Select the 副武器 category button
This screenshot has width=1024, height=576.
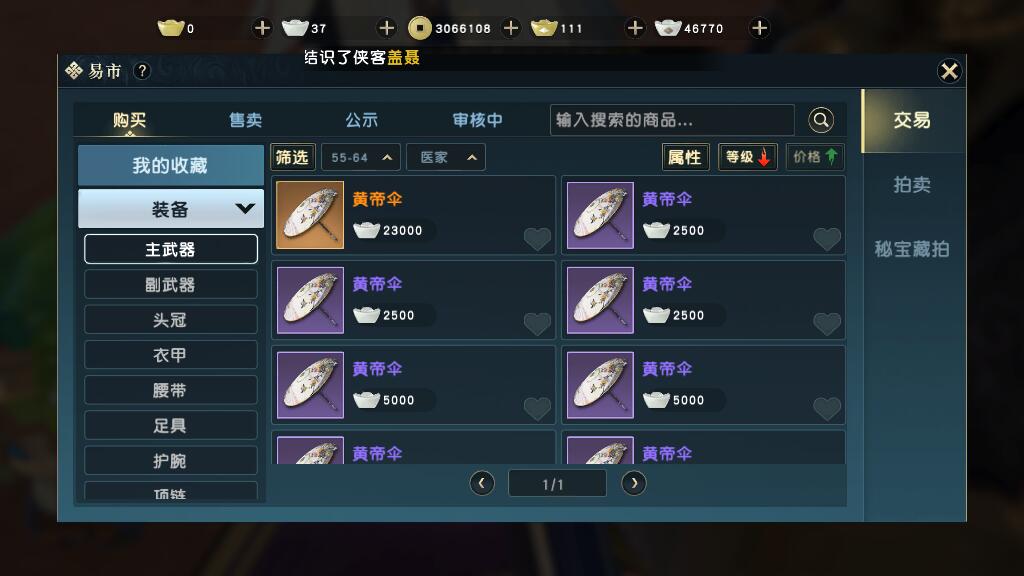click(170, 285)
